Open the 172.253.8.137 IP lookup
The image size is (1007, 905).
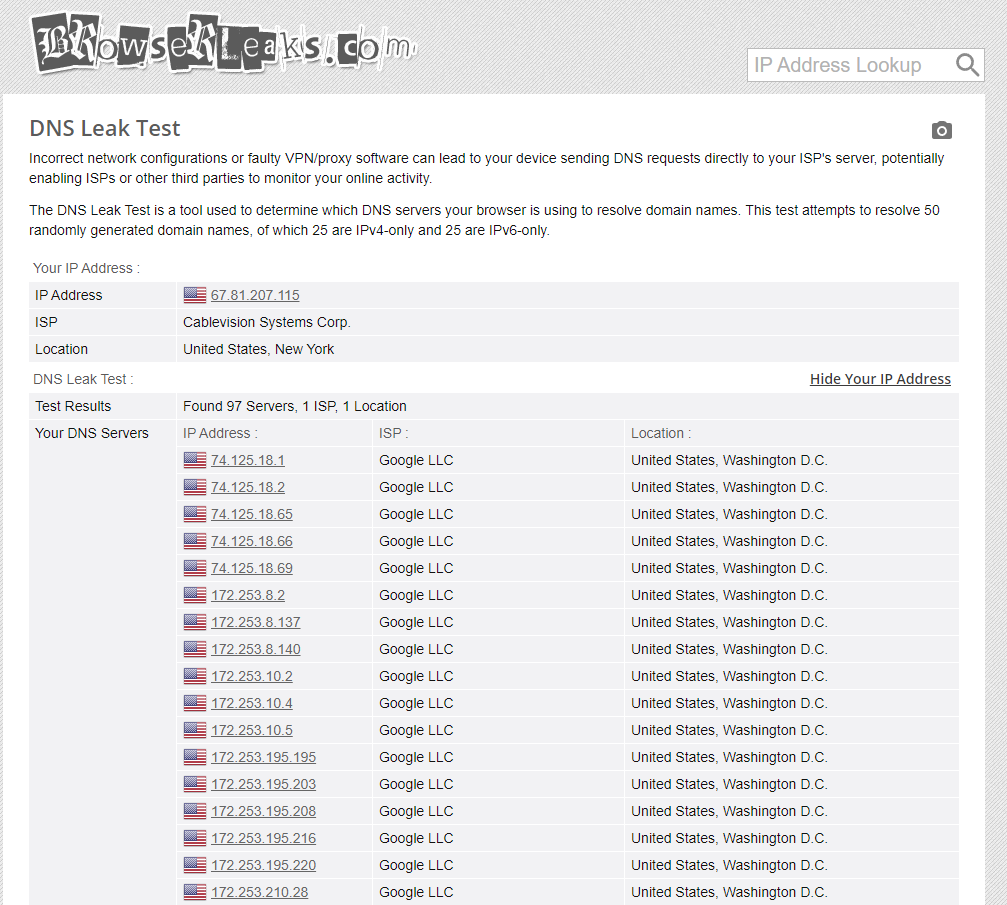click(256, 622)
